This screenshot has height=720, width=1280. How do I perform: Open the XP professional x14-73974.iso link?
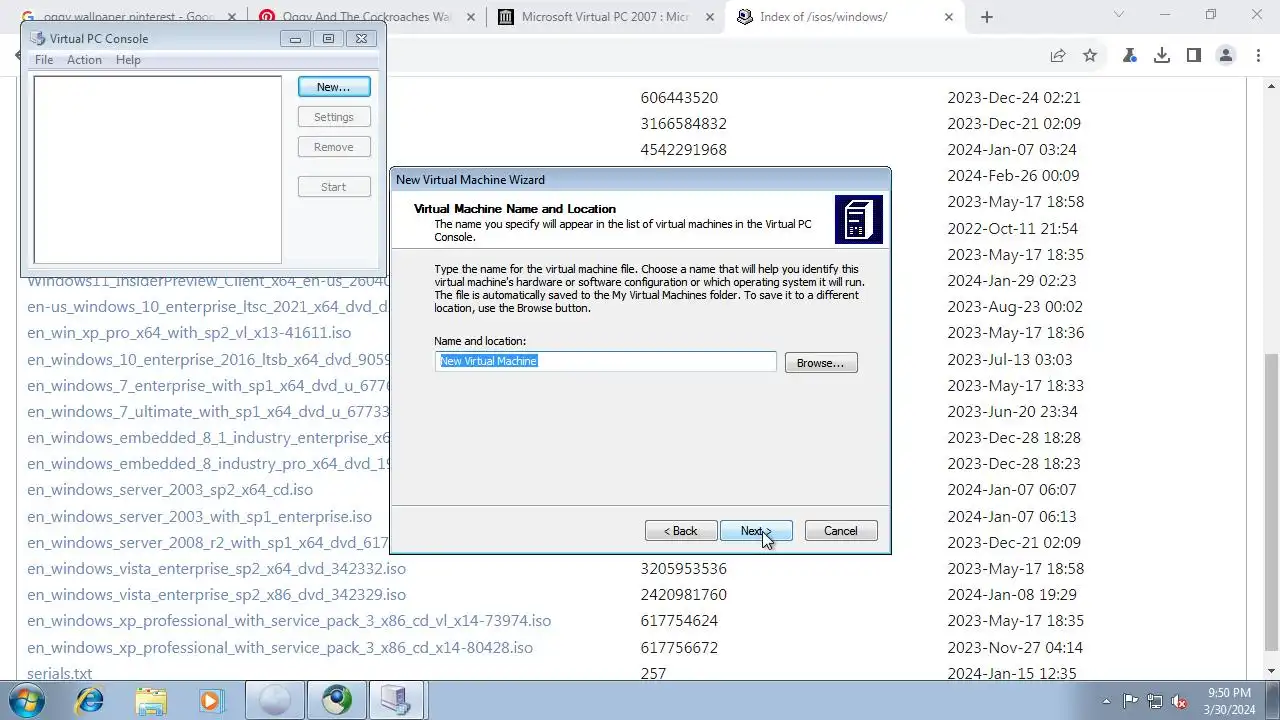(289, 620)
